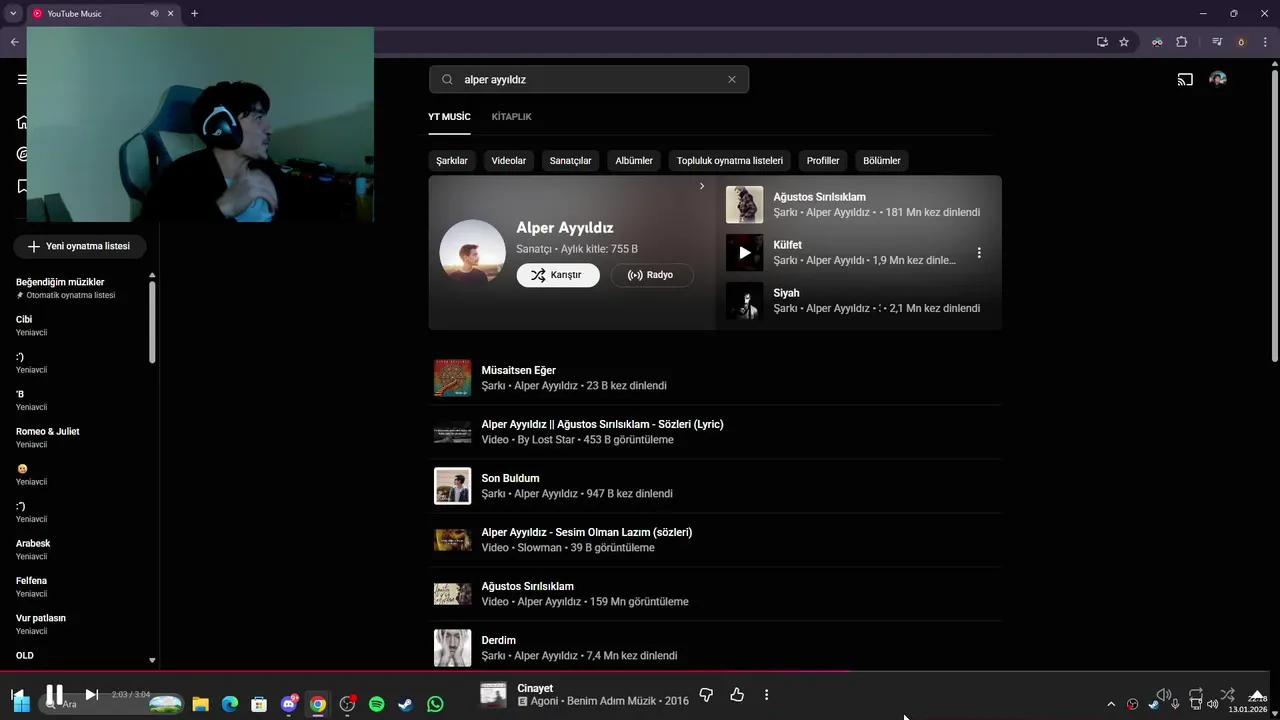
Task: Click the playlist sidebar up arrow
Action: point(152,275)
